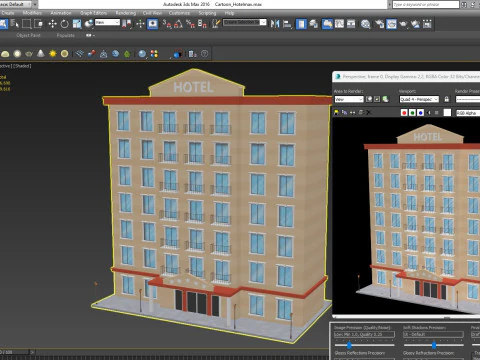Screen dimensions: 480x360
Task: Open the Material Editor
Action: click(366, 24)
